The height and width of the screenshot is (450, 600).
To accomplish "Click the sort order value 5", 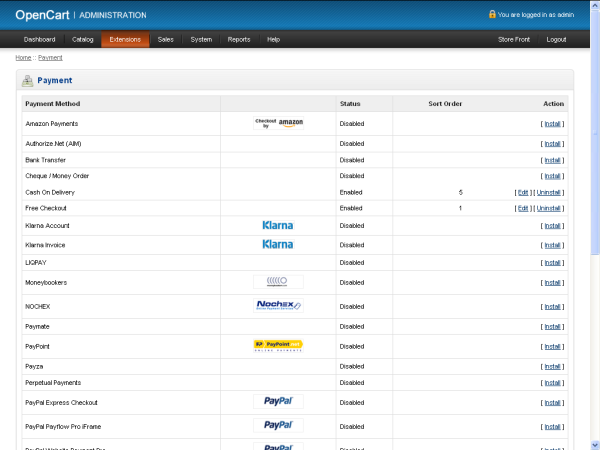I will [460, 192].
